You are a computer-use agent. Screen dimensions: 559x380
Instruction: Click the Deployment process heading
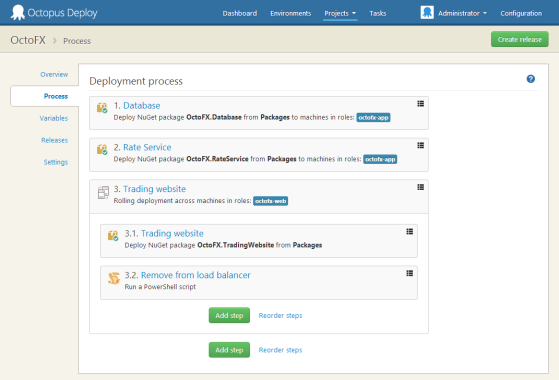(136, 81)
